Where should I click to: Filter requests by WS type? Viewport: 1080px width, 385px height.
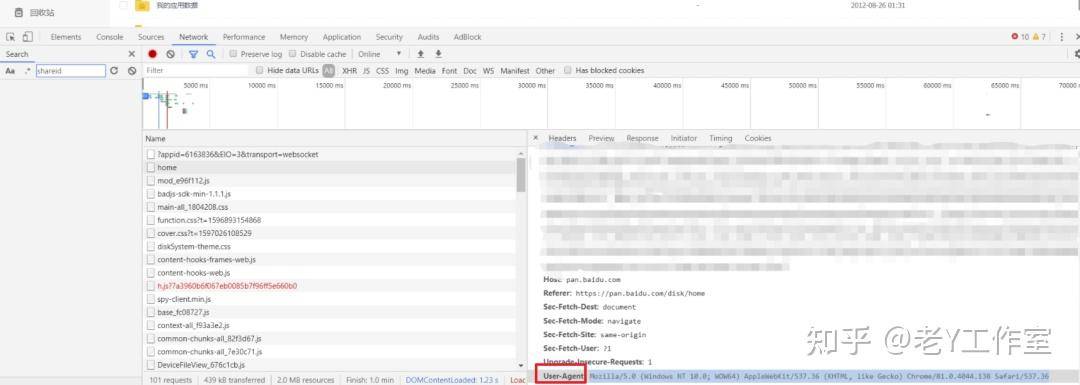488,70
